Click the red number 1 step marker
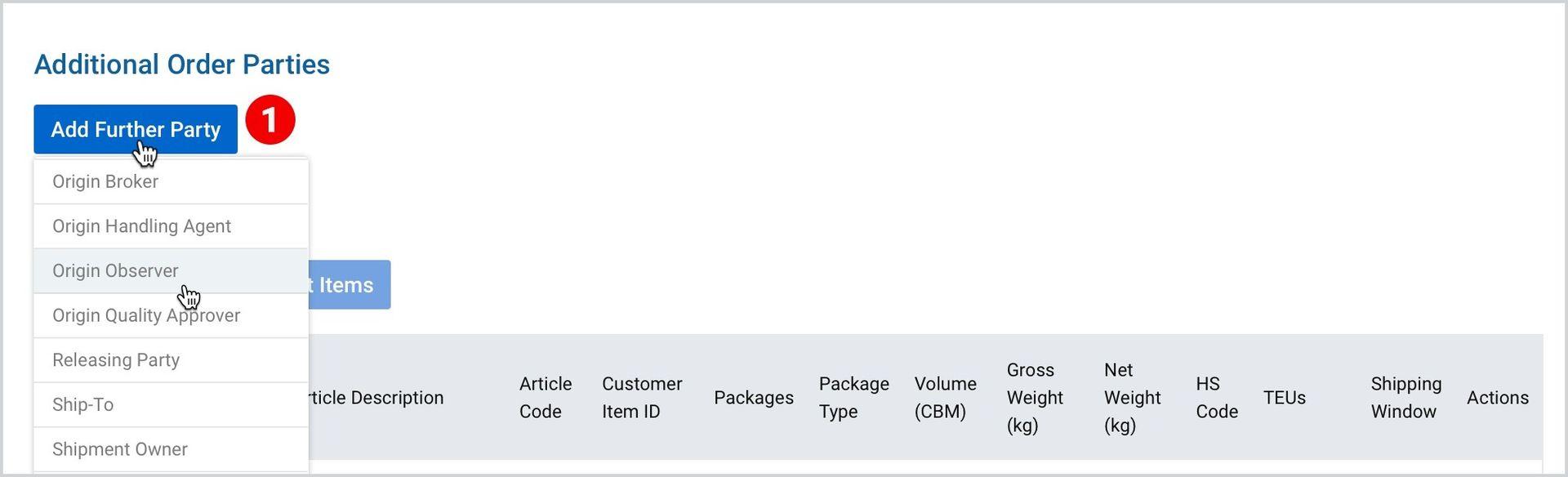The width and height of the screenshot is (1568, 477). (x=270, y=120)
